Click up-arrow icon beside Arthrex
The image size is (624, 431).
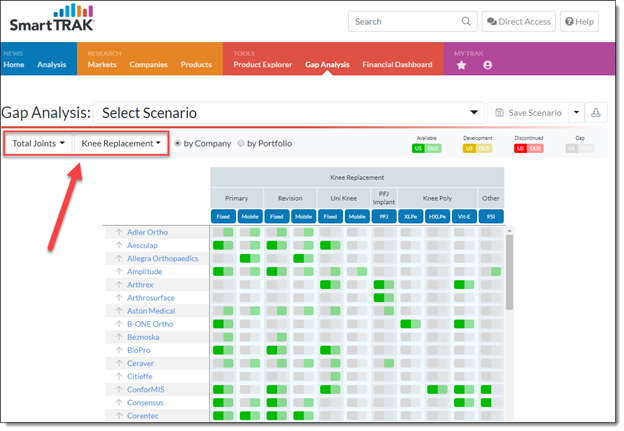click(x=119, y=285)
